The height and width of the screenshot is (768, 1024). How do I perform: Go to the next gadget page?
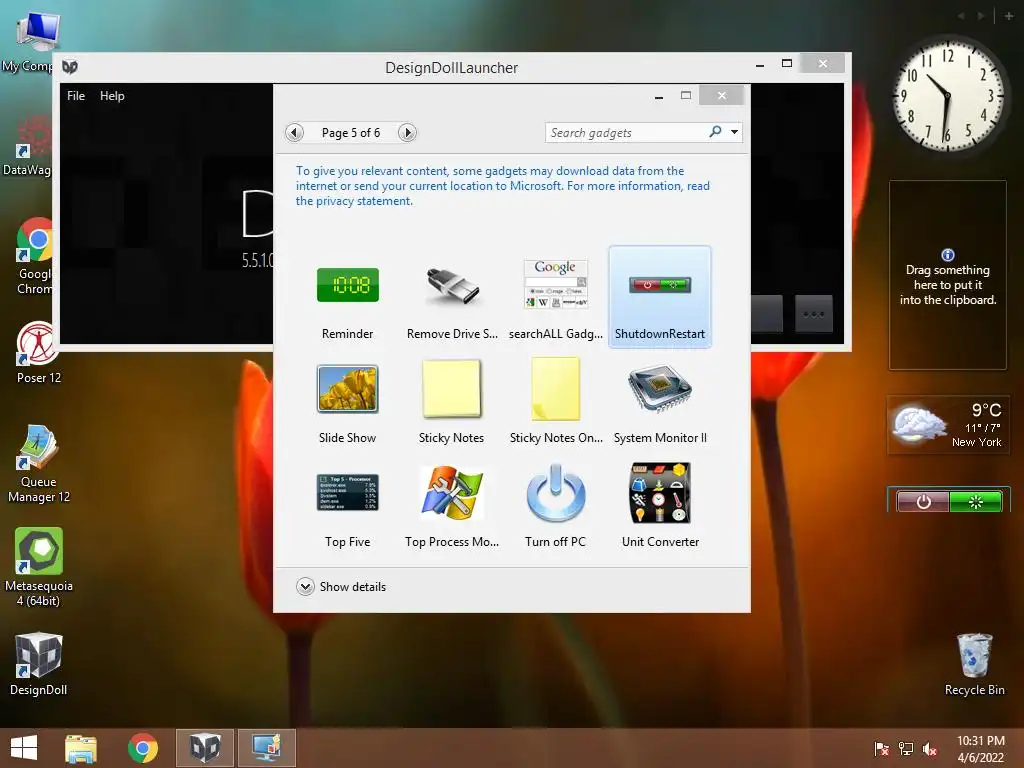pyautogui.click(x=408, y=133)
